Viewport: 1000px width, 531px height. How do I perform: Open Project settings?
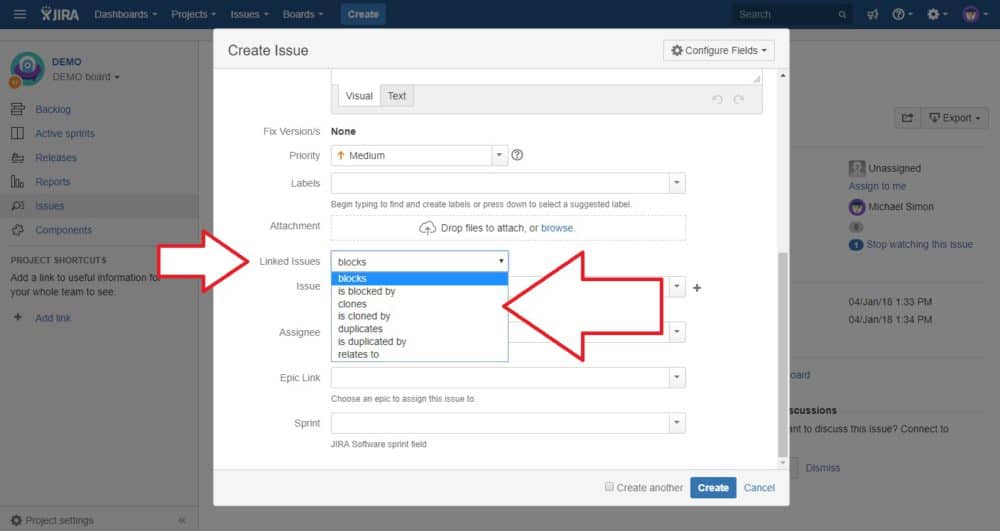pos(53,520)
